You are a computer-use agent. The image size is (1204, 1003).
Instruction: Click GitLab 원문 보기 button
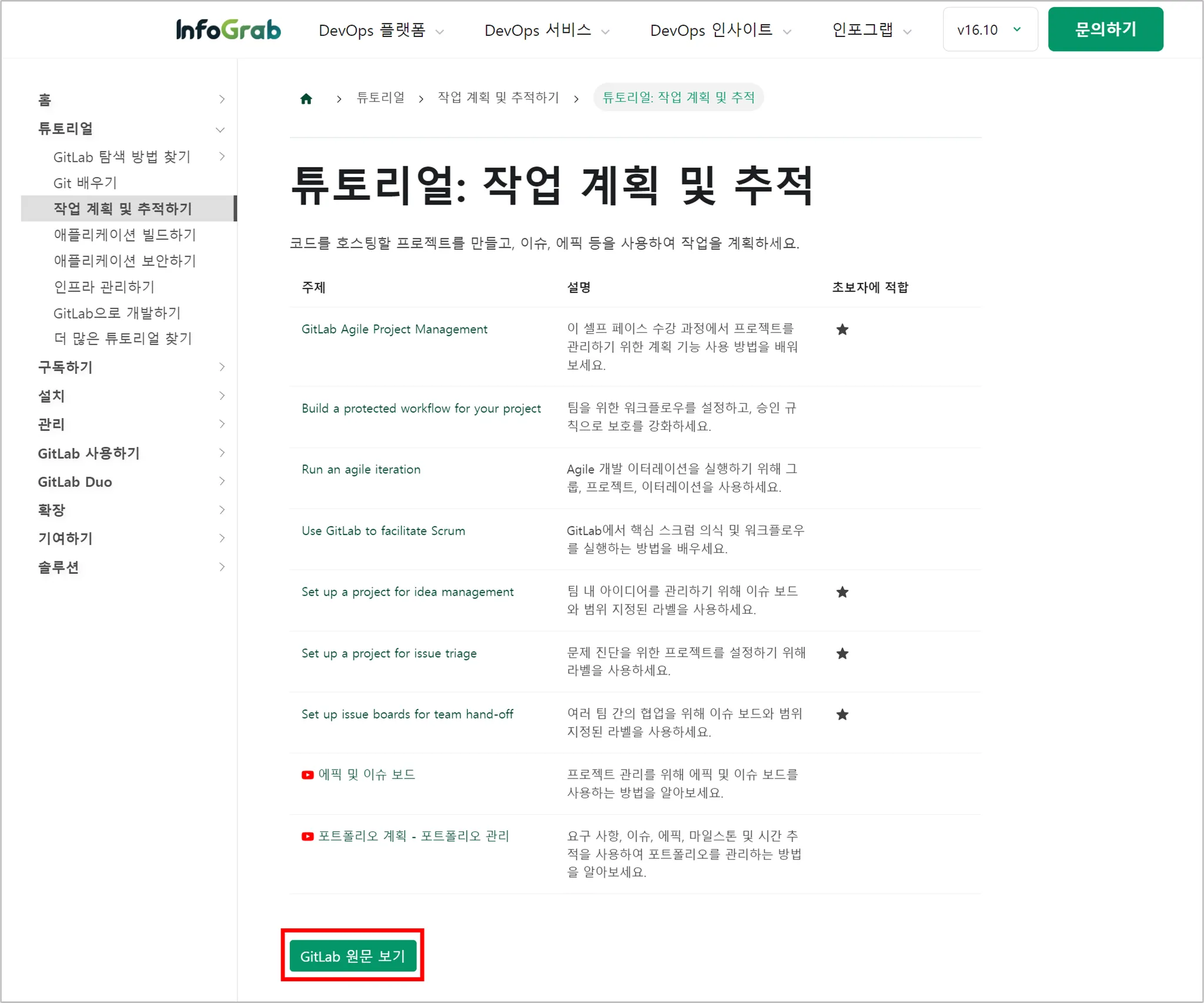coord(353,956)
